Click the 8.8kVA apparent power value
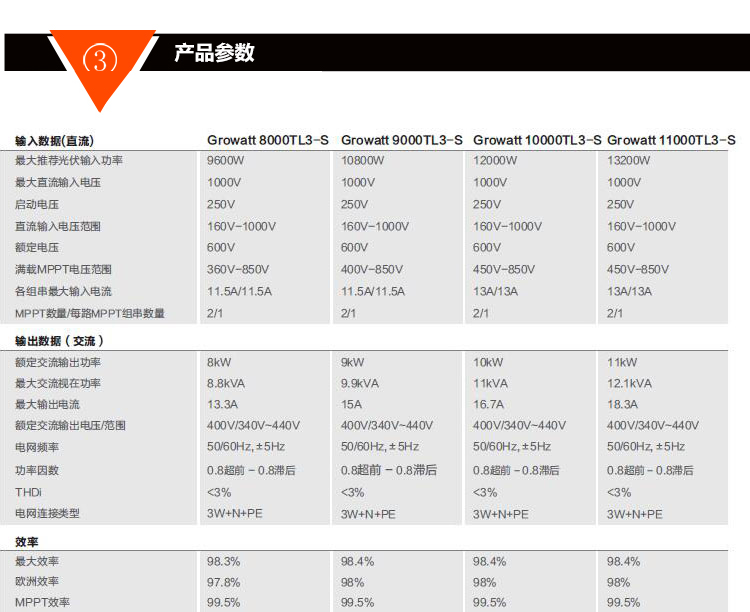This screenshot has height=612, width=750. 226,383
